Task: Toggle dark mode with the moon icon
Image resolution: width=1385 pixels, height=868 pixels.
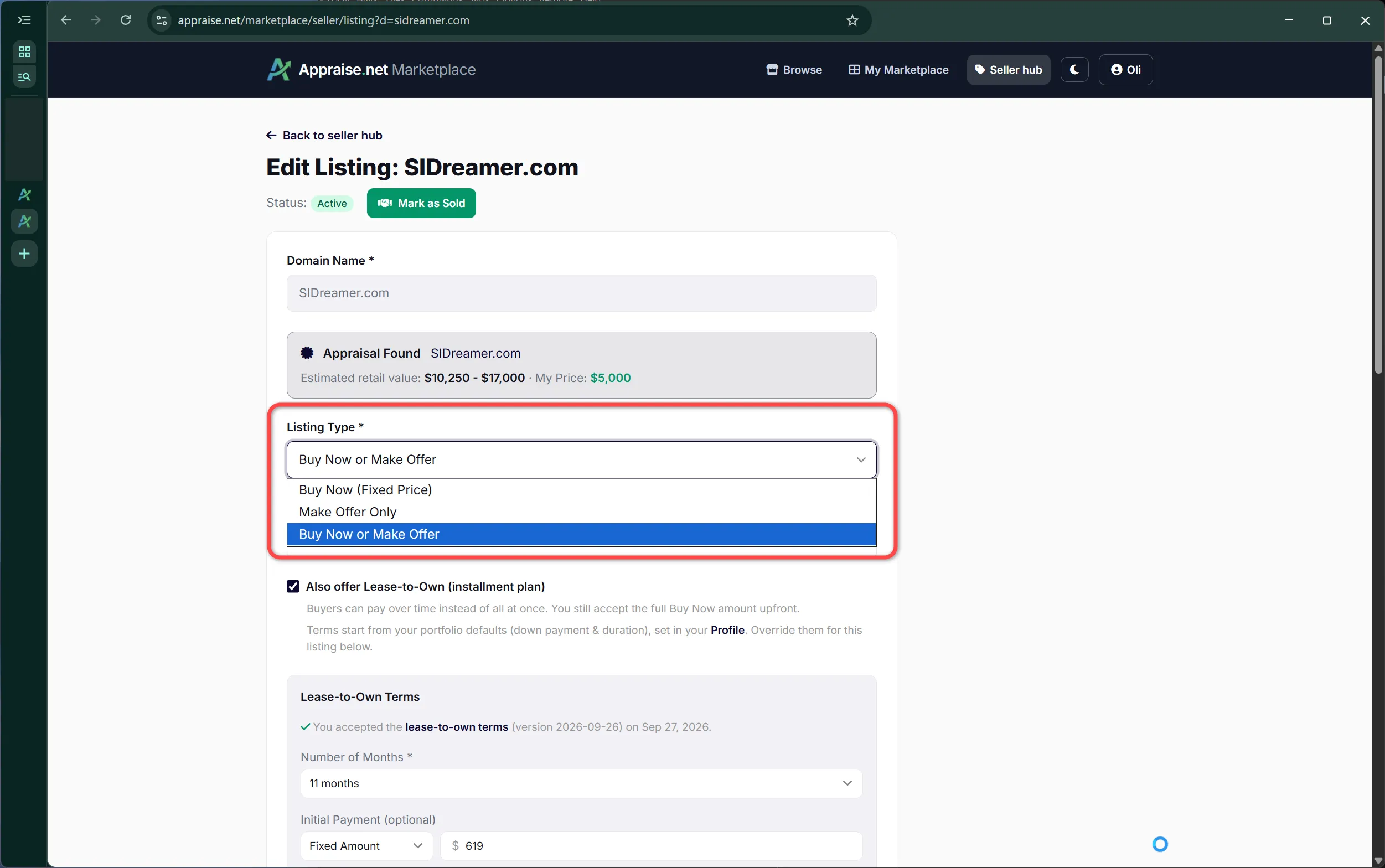Action: pos(1074,69)
